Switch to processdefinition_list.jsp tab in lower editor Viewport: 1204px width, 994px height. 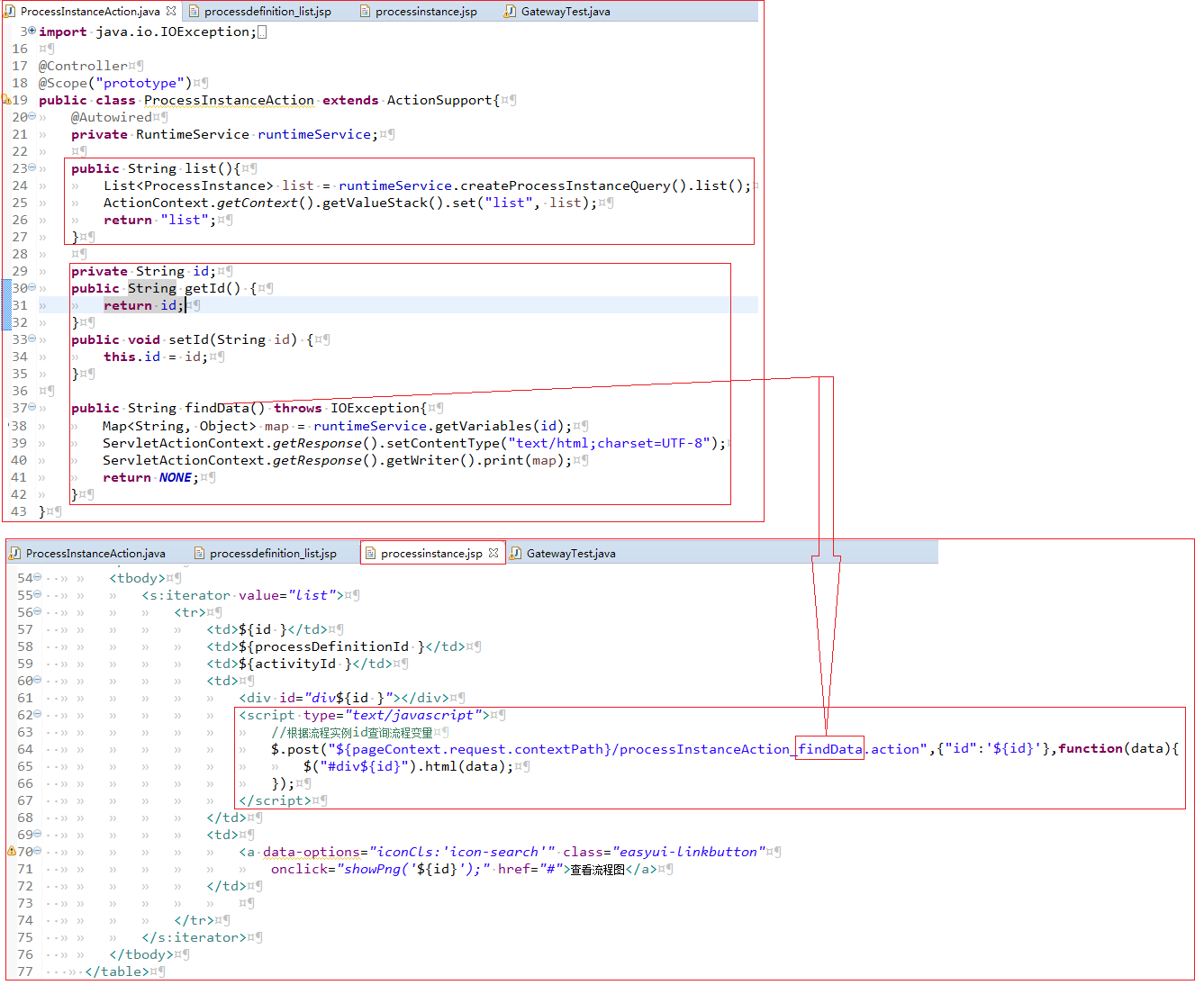[x=273, y=554]
